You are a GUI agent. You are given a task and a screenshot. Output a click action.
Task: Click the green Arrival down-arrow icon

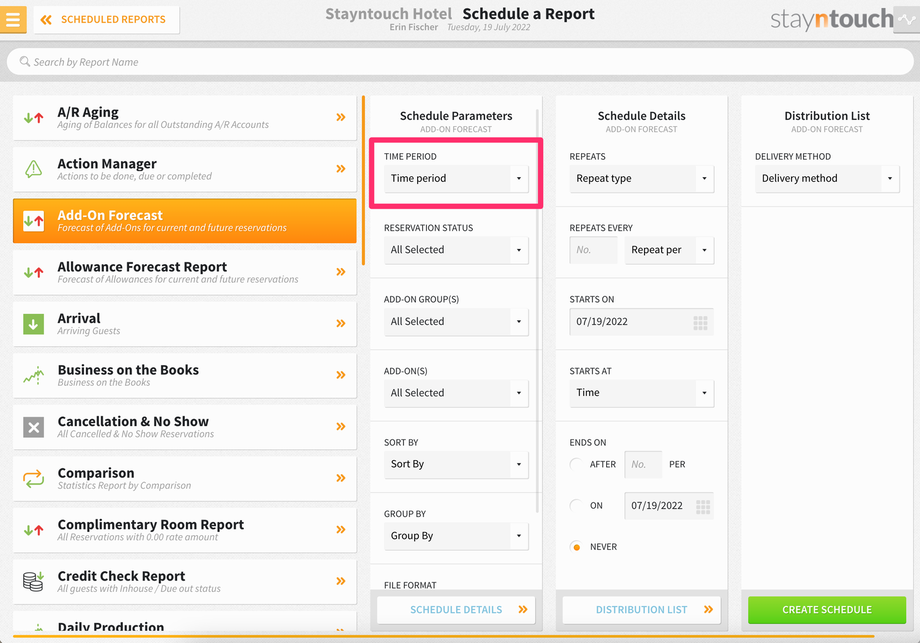click(x=33, y=324)
